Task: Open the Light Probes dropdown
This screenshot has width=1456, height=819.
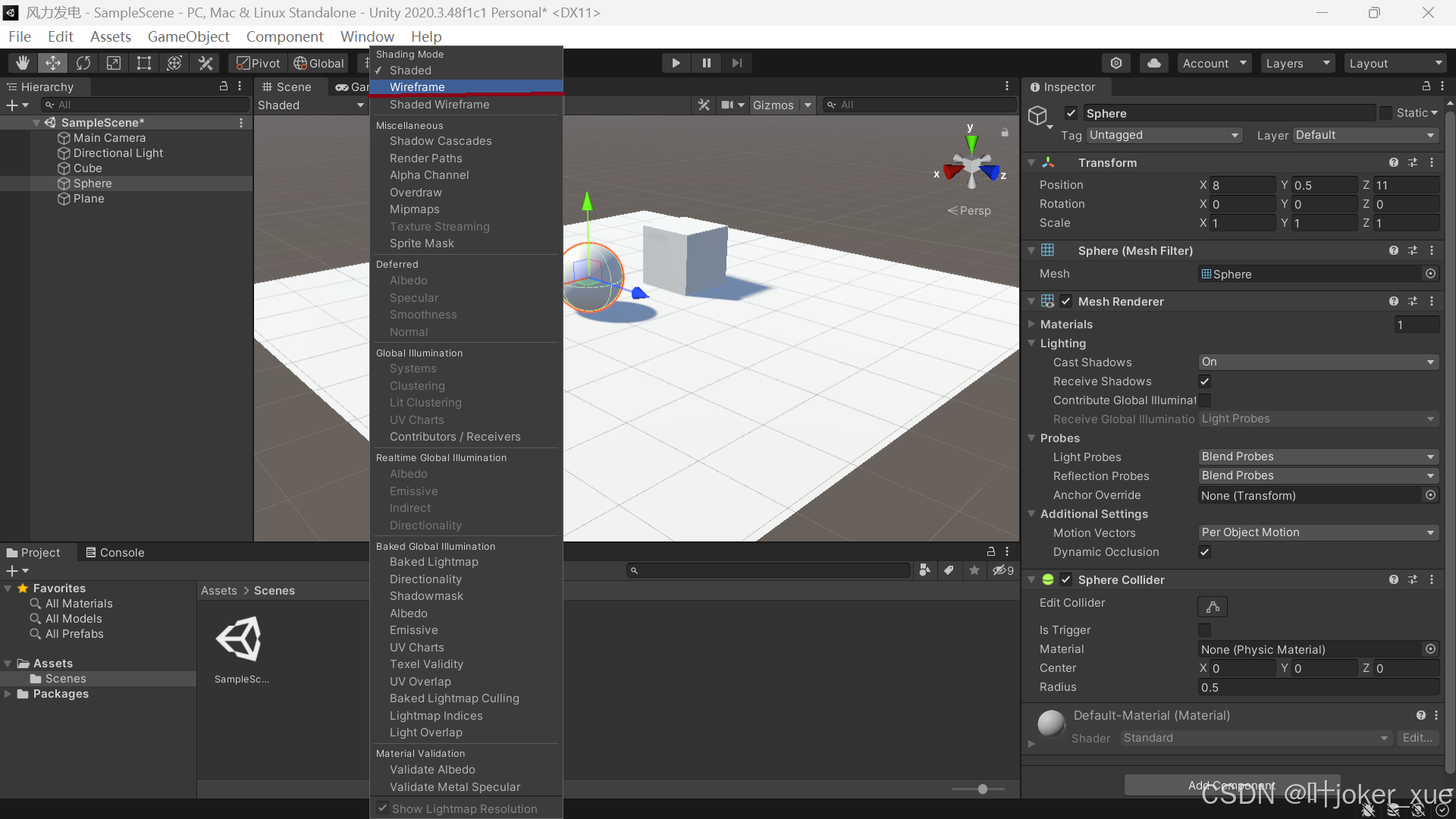Action: tap(1317, 457)
